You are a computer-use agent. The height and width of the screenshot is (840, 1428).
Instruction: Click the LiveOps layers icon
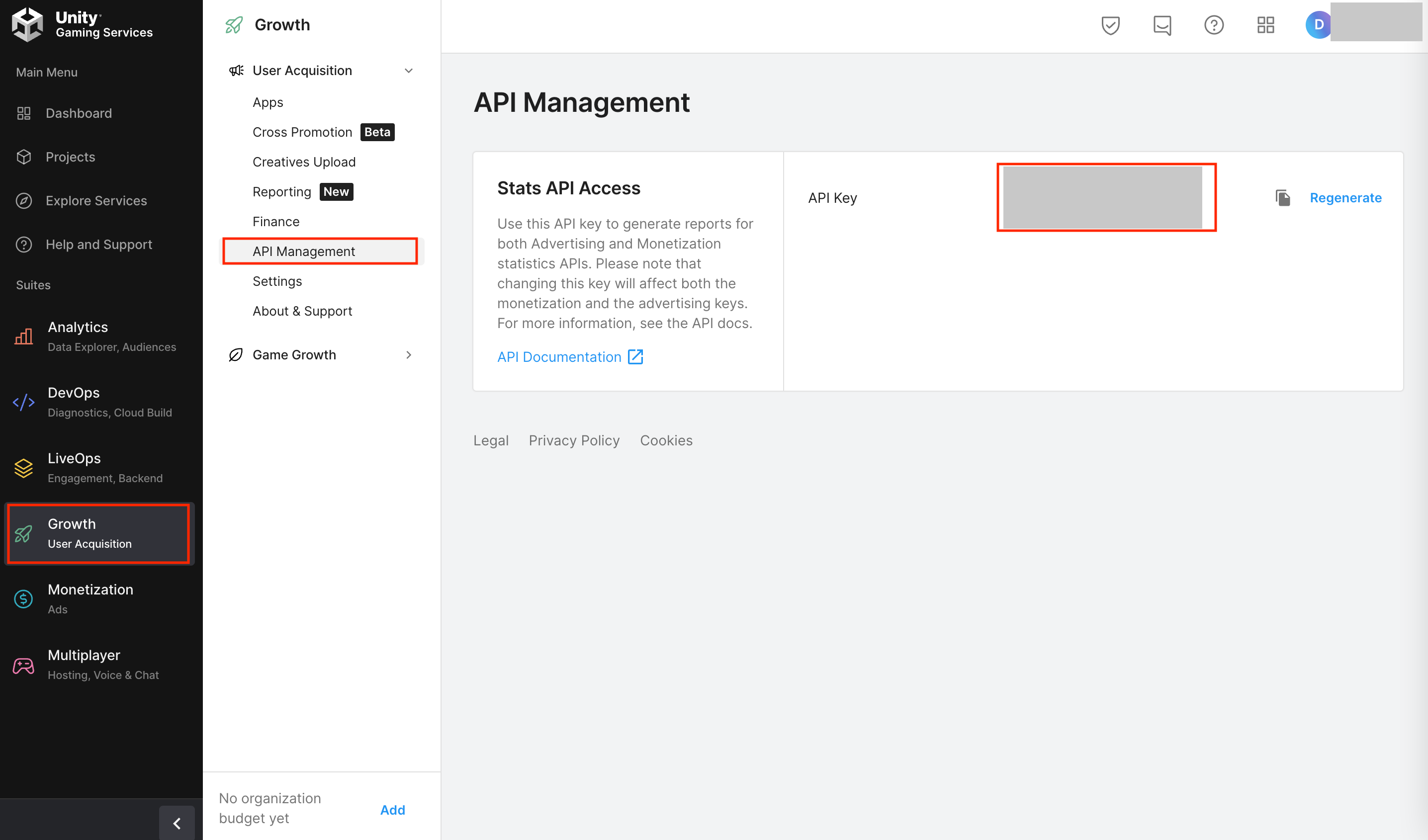pos(24,468)
